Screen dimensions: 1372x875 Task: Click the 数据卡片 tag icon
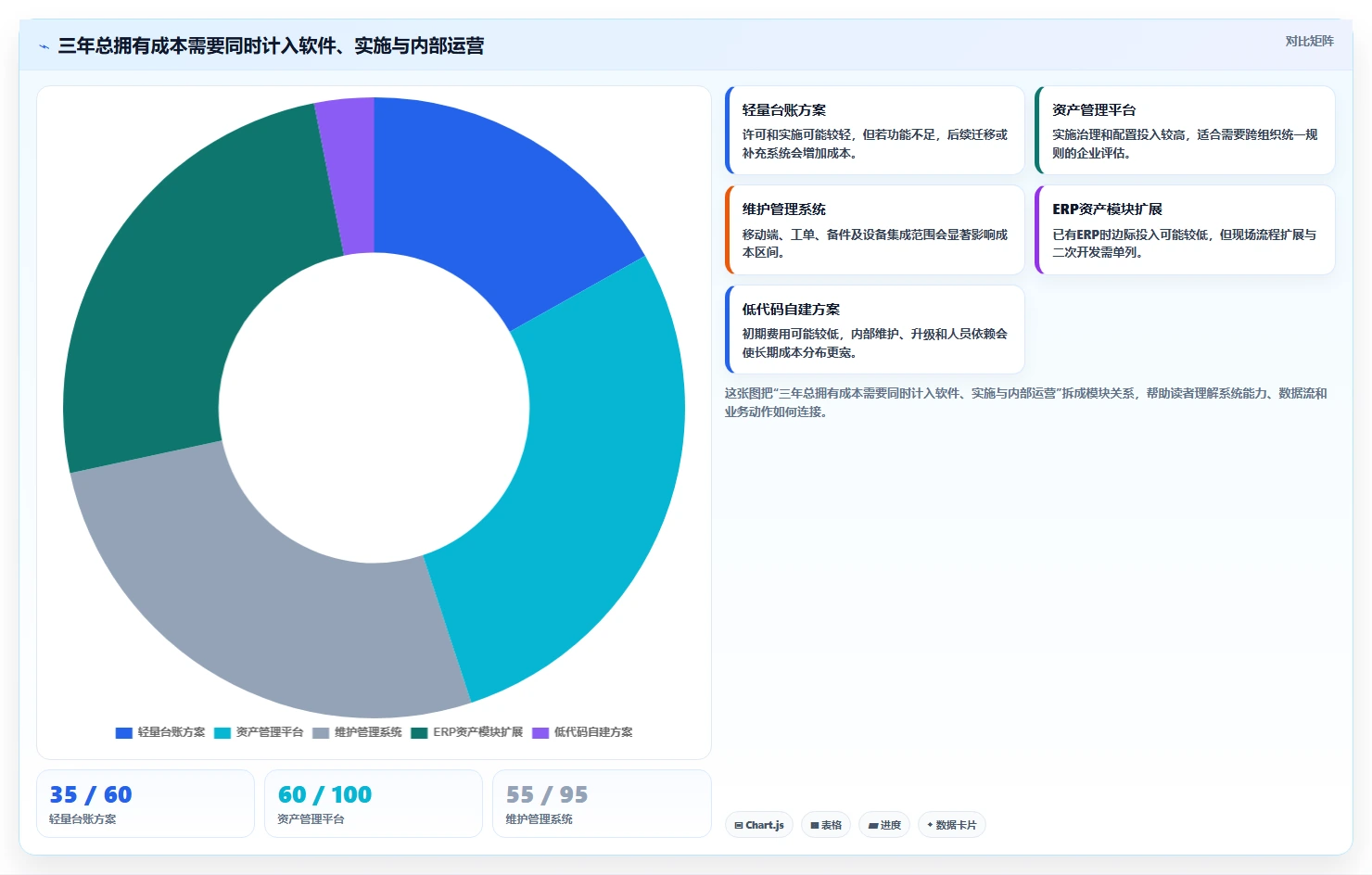coord(930,825)
